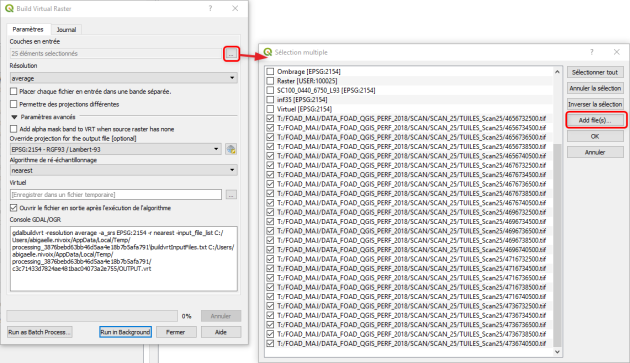
Task: Select the 4676734500.tif row text
Action: click(x=411, y=174)
